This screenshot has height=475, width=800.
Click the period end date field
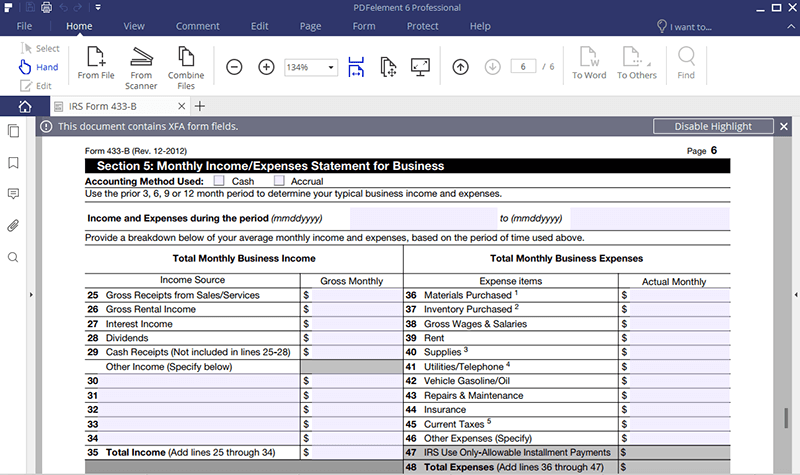pyautogui.click(x=650, y=218)
